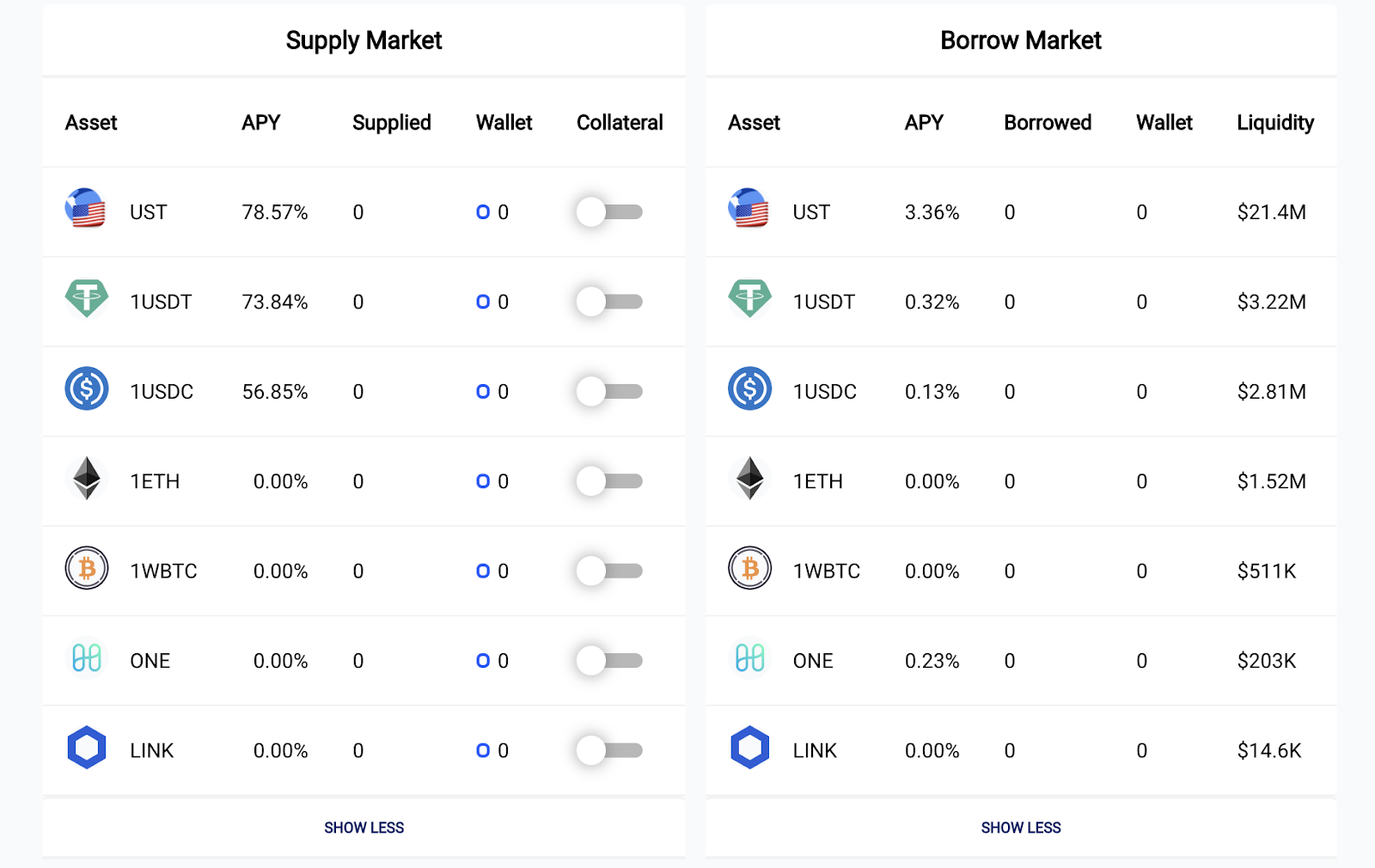Click the 1ETH Ethereum icon in Supply Market
The width and height of the screenshot is (1375, 868).
pyautogui.click(x=86, y=479)
